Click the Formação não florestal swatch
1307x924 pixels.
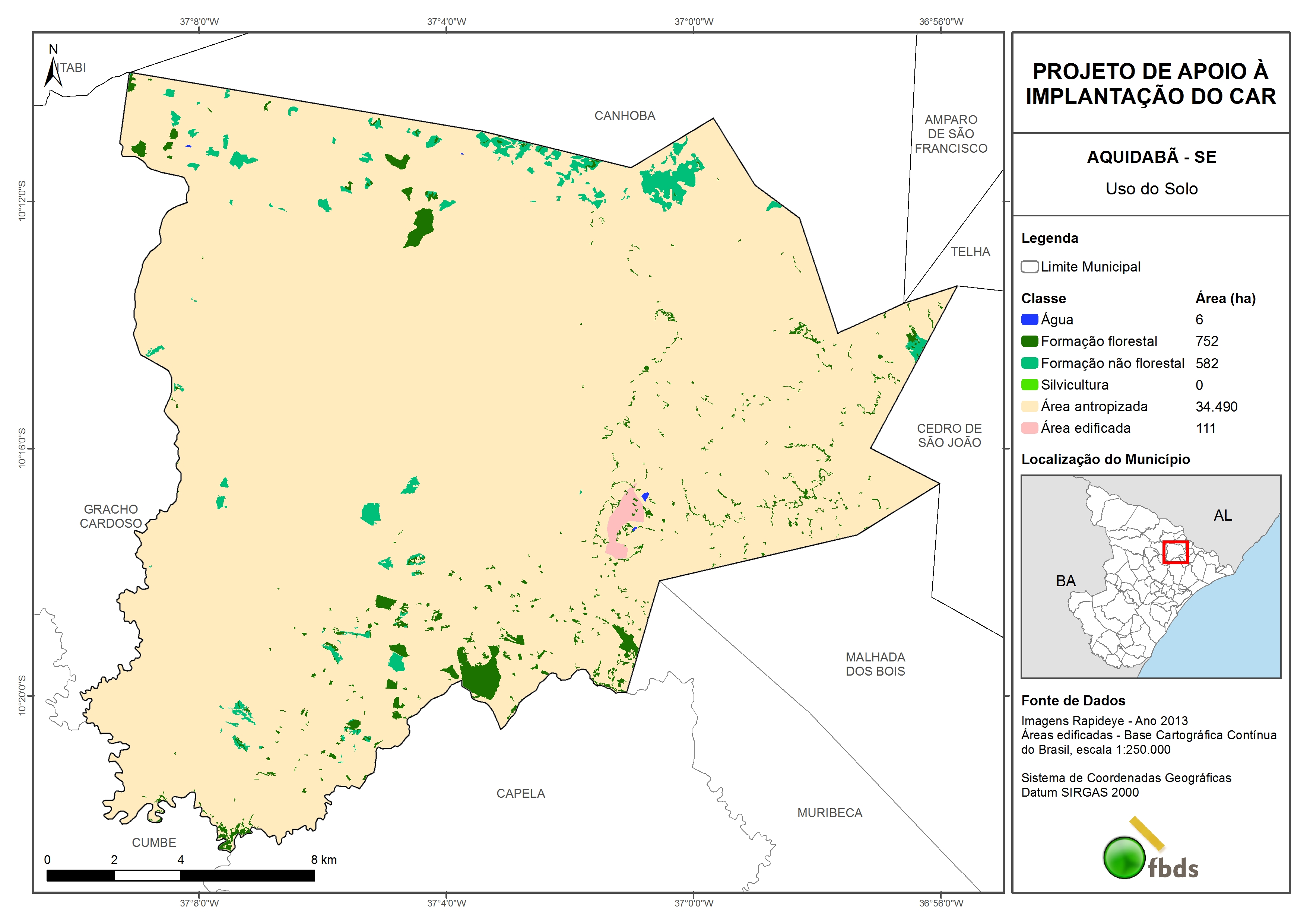coord(1029,363)
